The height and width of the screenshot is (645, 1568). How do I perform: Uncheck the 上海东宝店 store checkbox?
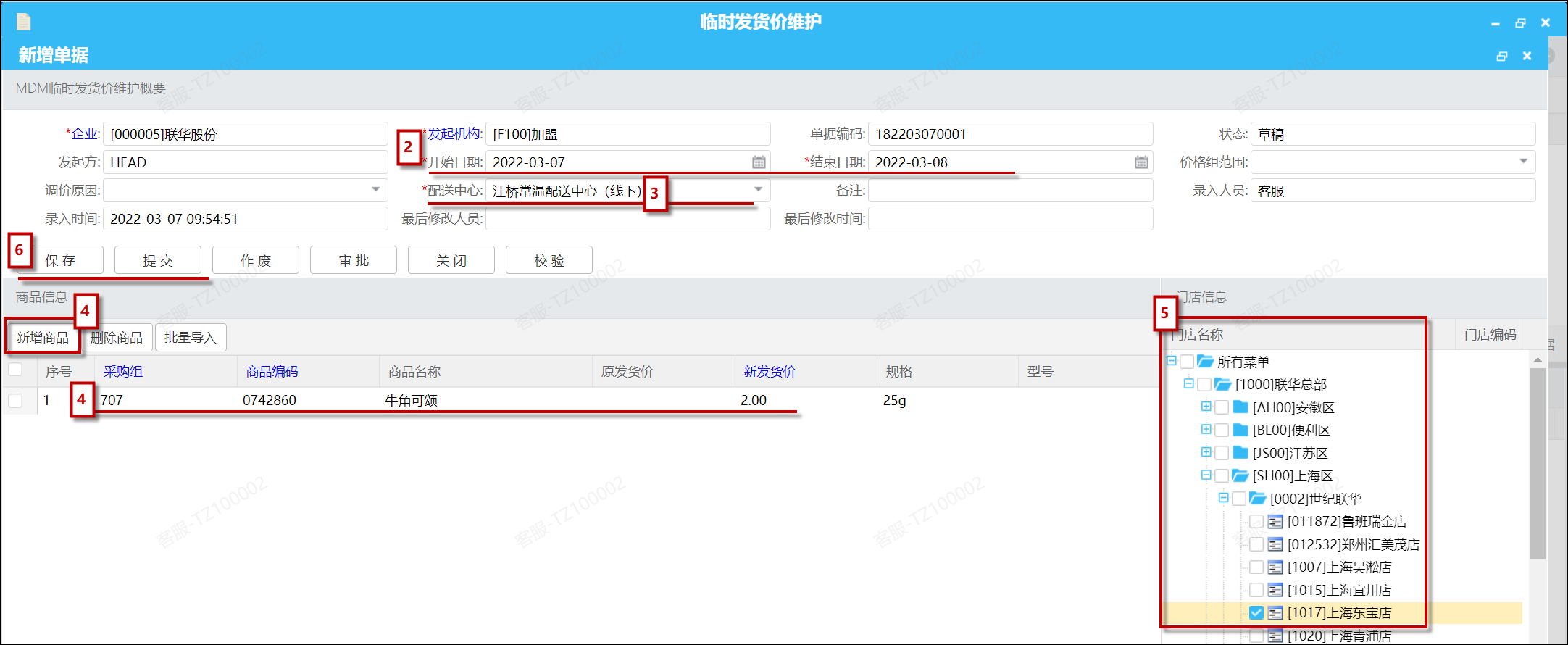1256,613
